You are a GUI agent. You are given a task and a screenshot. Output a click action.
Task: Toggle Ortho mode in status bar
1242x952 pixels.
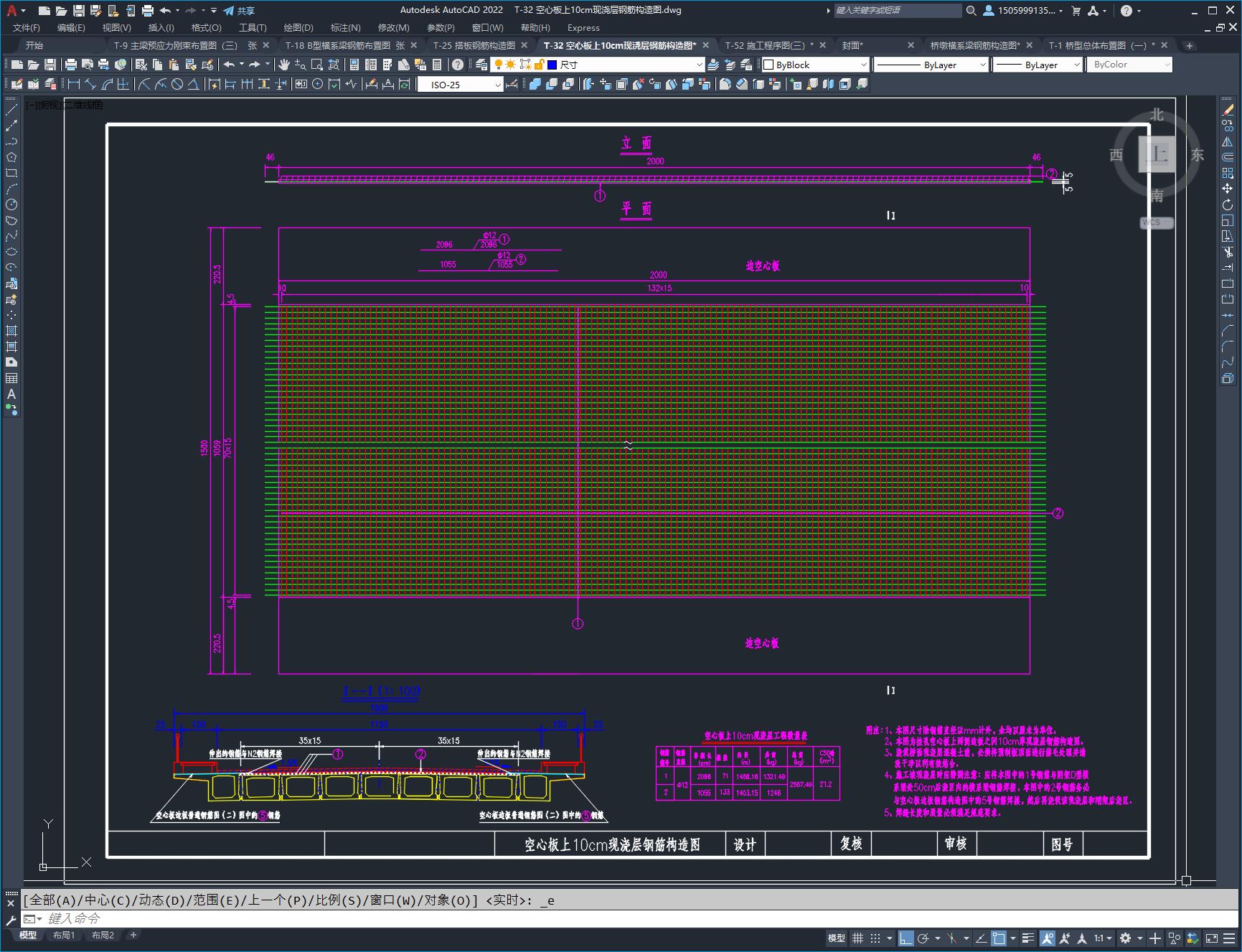click(x=905, y=938)
